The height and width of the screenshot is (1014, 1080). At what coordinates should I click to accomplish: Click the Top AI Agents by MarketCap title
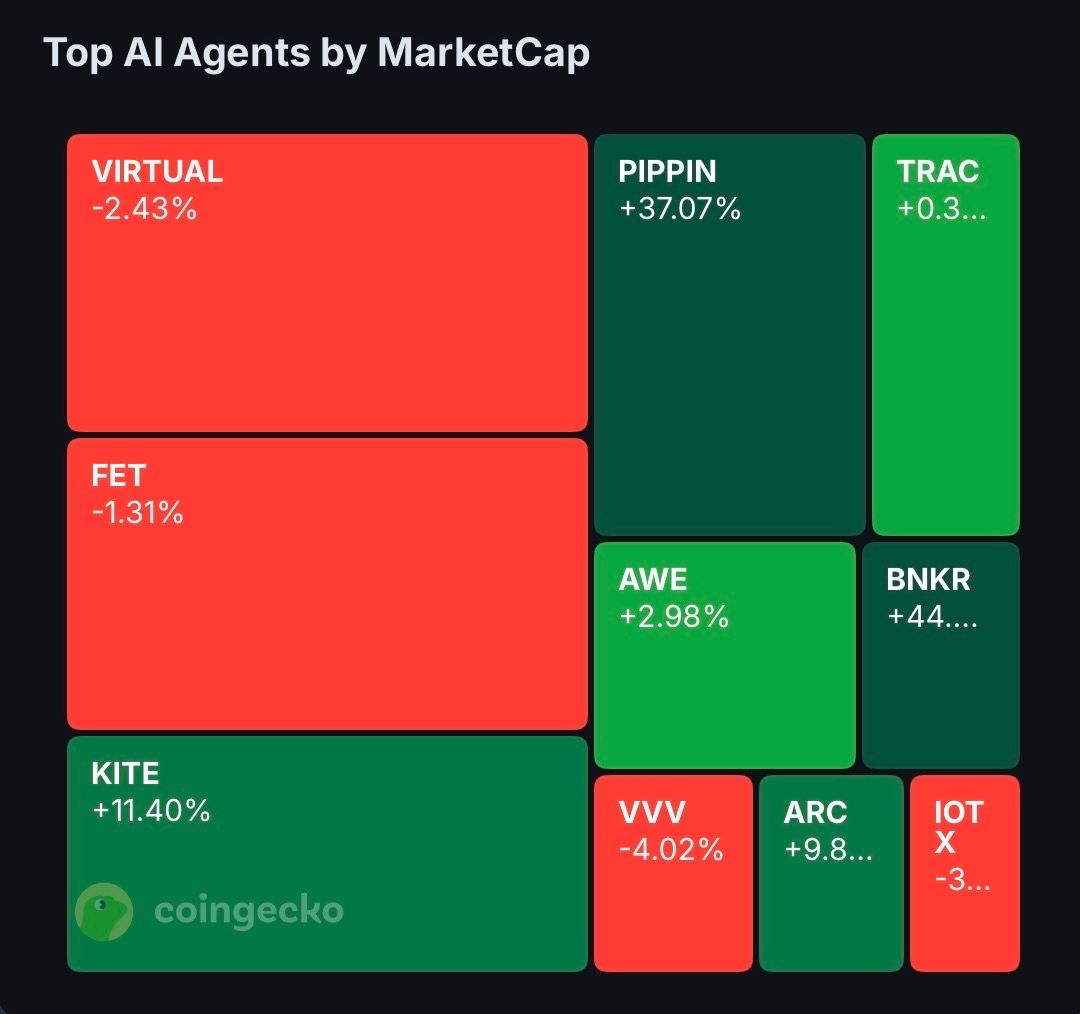(x=317, y=53)
